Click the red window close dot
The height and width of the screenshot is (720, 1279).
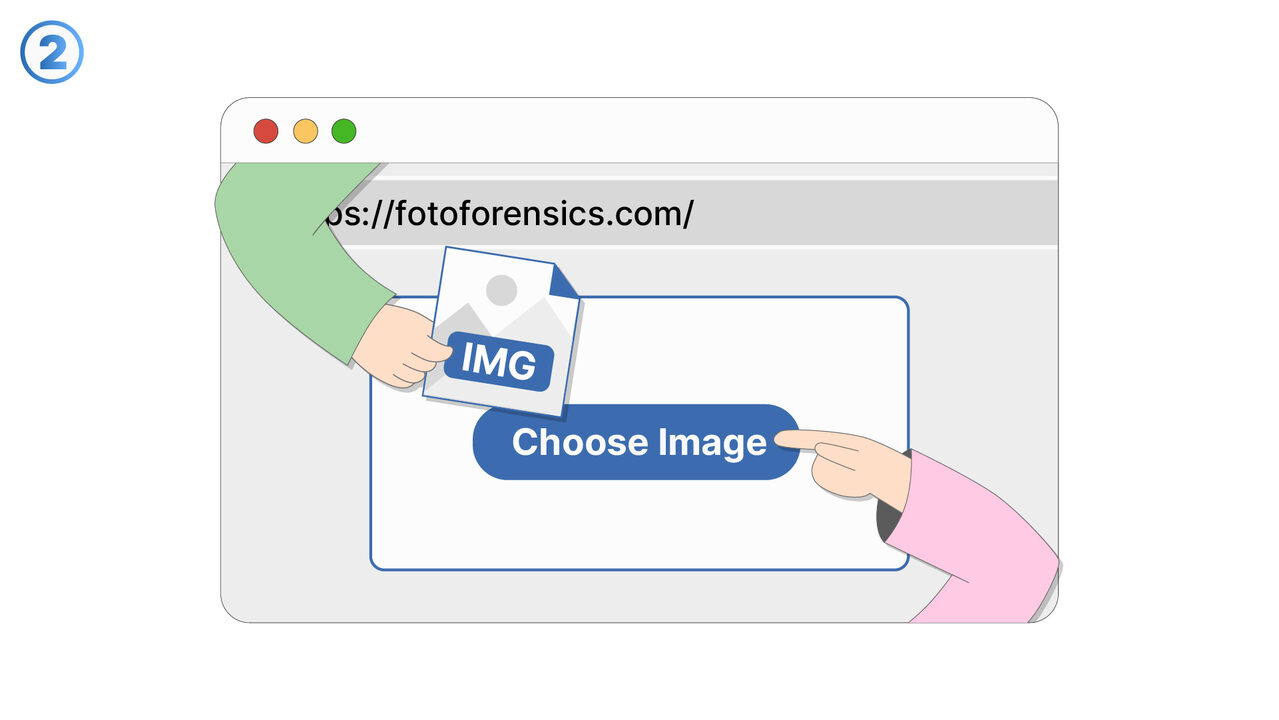[265, 131]
